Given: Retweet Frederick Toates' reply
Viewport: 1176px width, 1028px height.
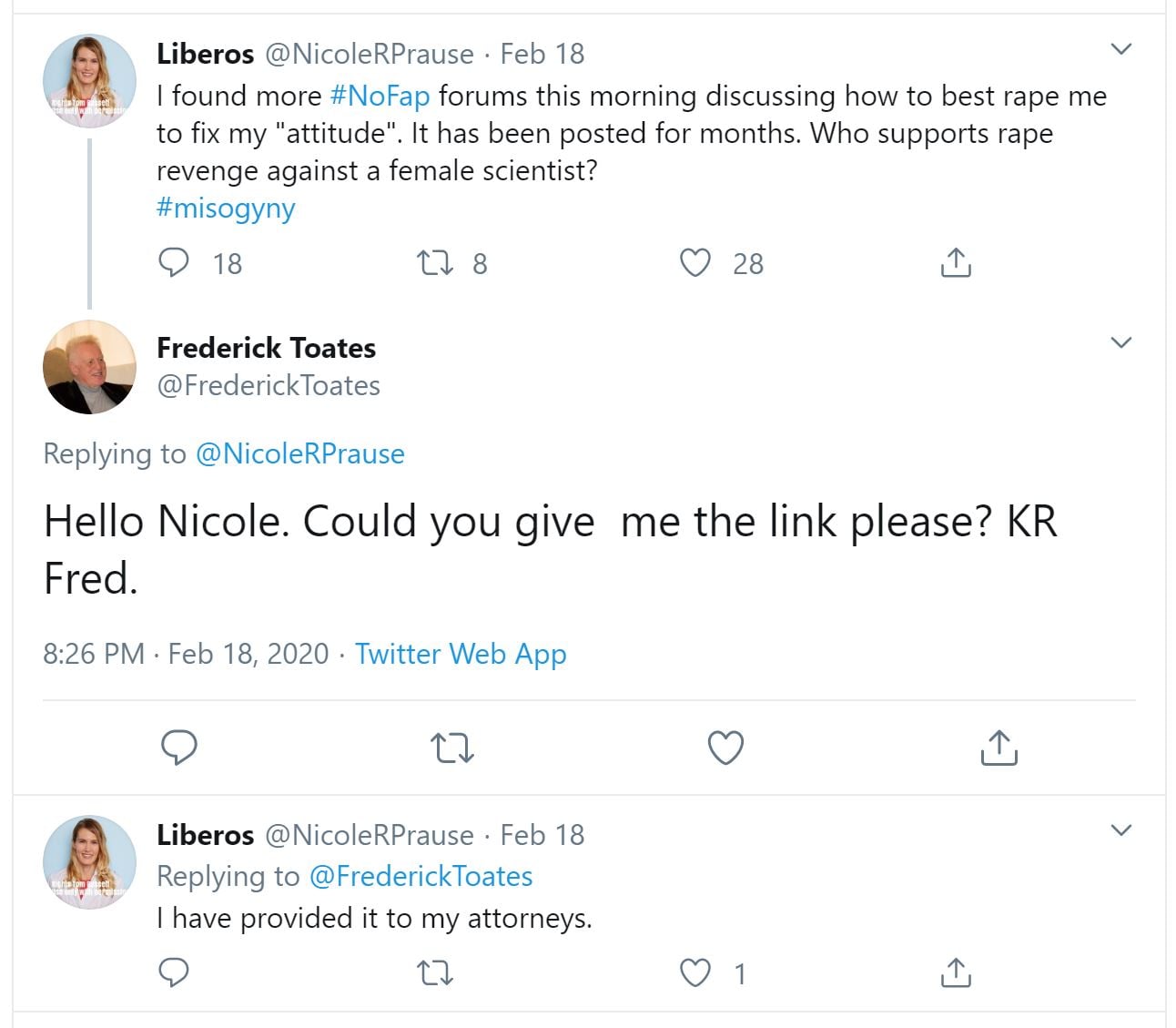Looking at the screenshot, I should [x=451, y=748].
